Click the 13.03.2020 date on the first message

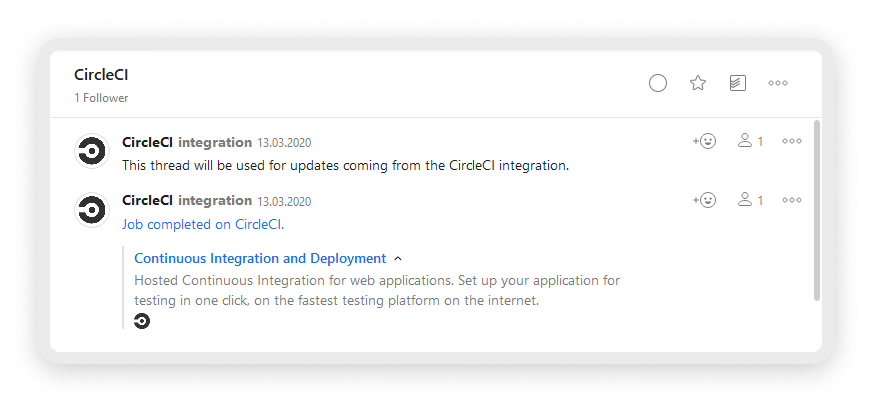click(284, 143)
